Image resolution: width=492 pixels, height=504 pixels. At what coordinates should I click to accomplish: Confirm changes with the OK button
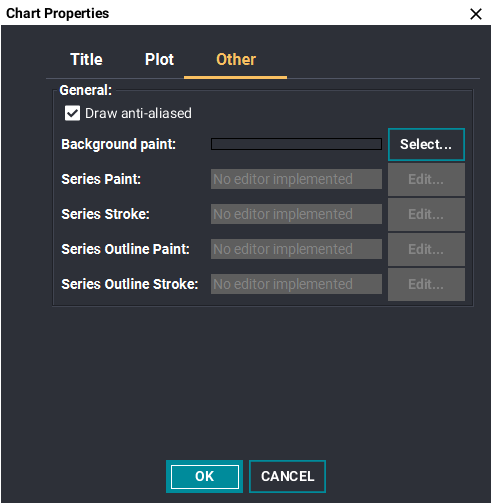[x=204, y=477]
